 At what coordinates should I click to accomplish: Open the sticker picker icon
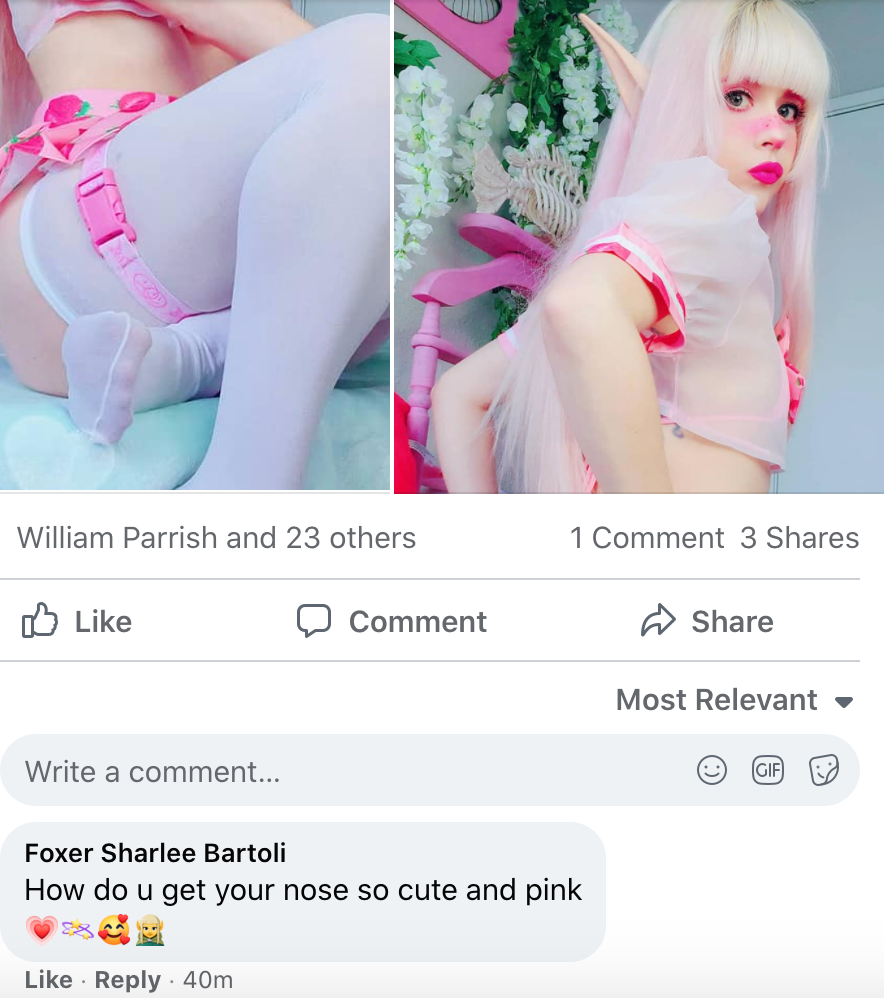(824, 770)
